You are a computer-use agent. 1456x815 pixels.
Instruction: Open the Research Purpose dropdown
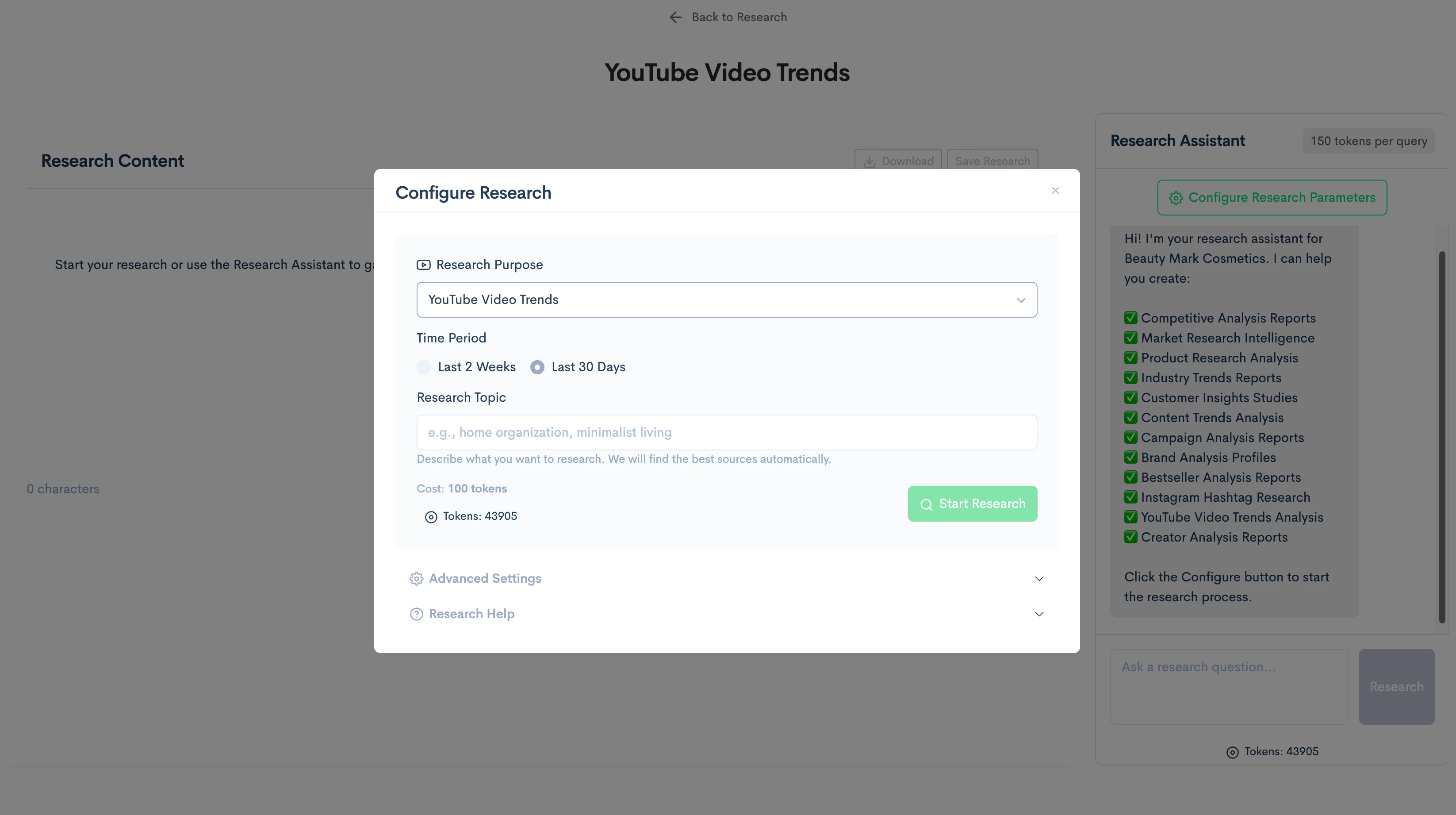click(726, 300)
